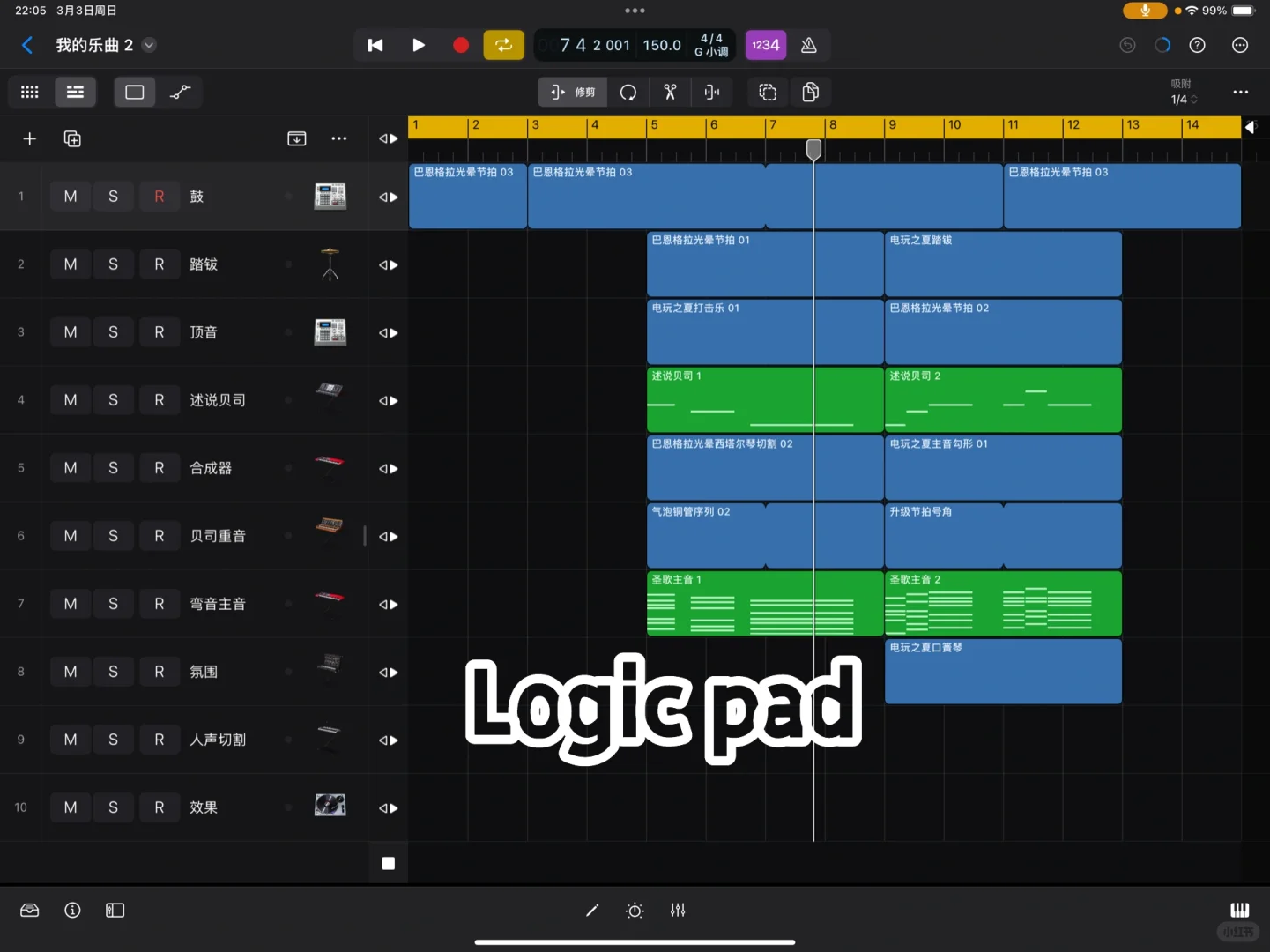Open the Loop Browser icon
Screen dimensions: 1270x952
pyautogui.click(x=29, y=910)
